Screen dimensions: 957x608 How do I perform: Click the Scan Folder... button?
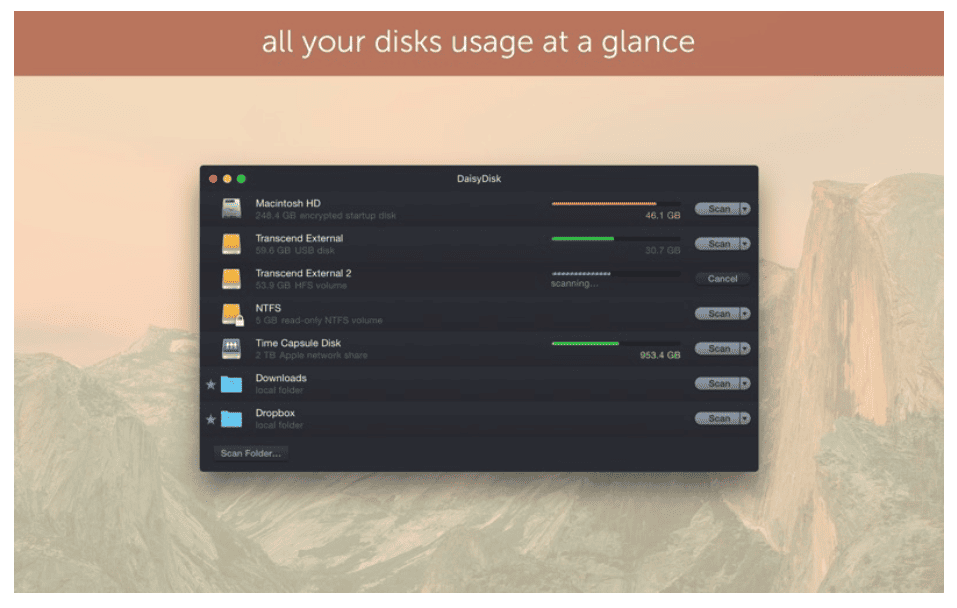pyautogui.click(x=251, y=453)
